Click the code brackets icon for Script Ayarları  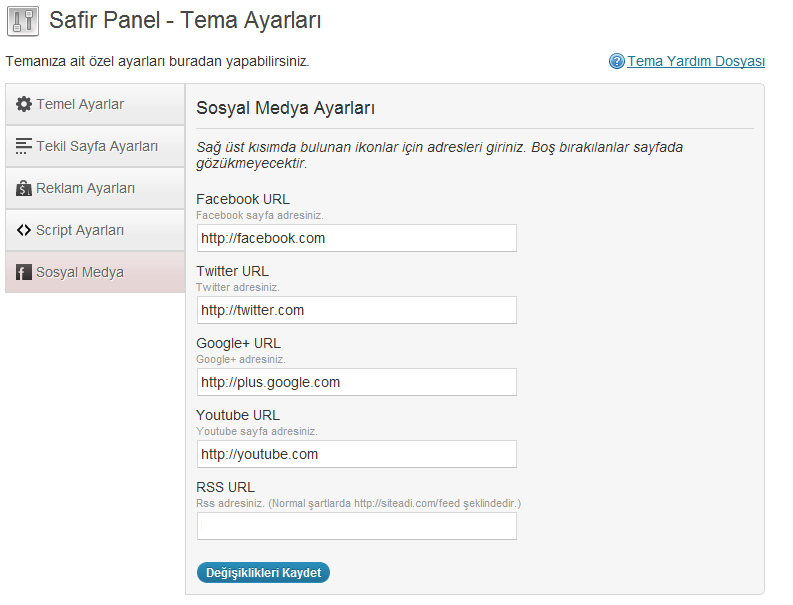(23, 230)
